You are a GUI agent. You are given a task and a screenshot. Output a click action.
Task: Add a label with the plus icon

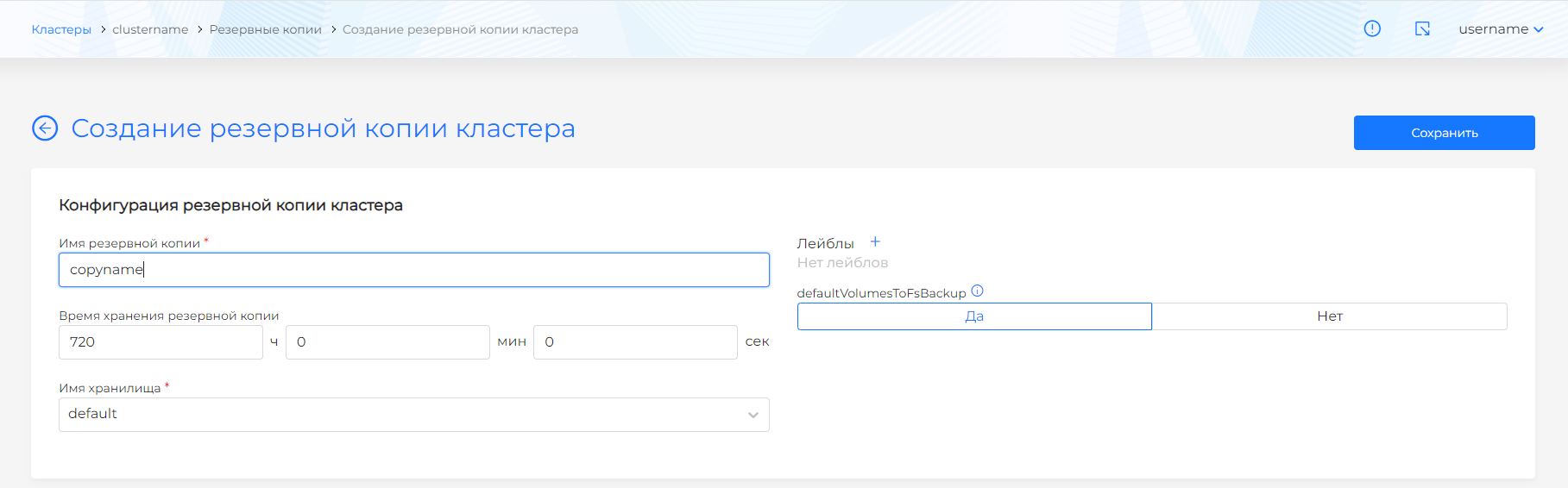tap(875, 242)
